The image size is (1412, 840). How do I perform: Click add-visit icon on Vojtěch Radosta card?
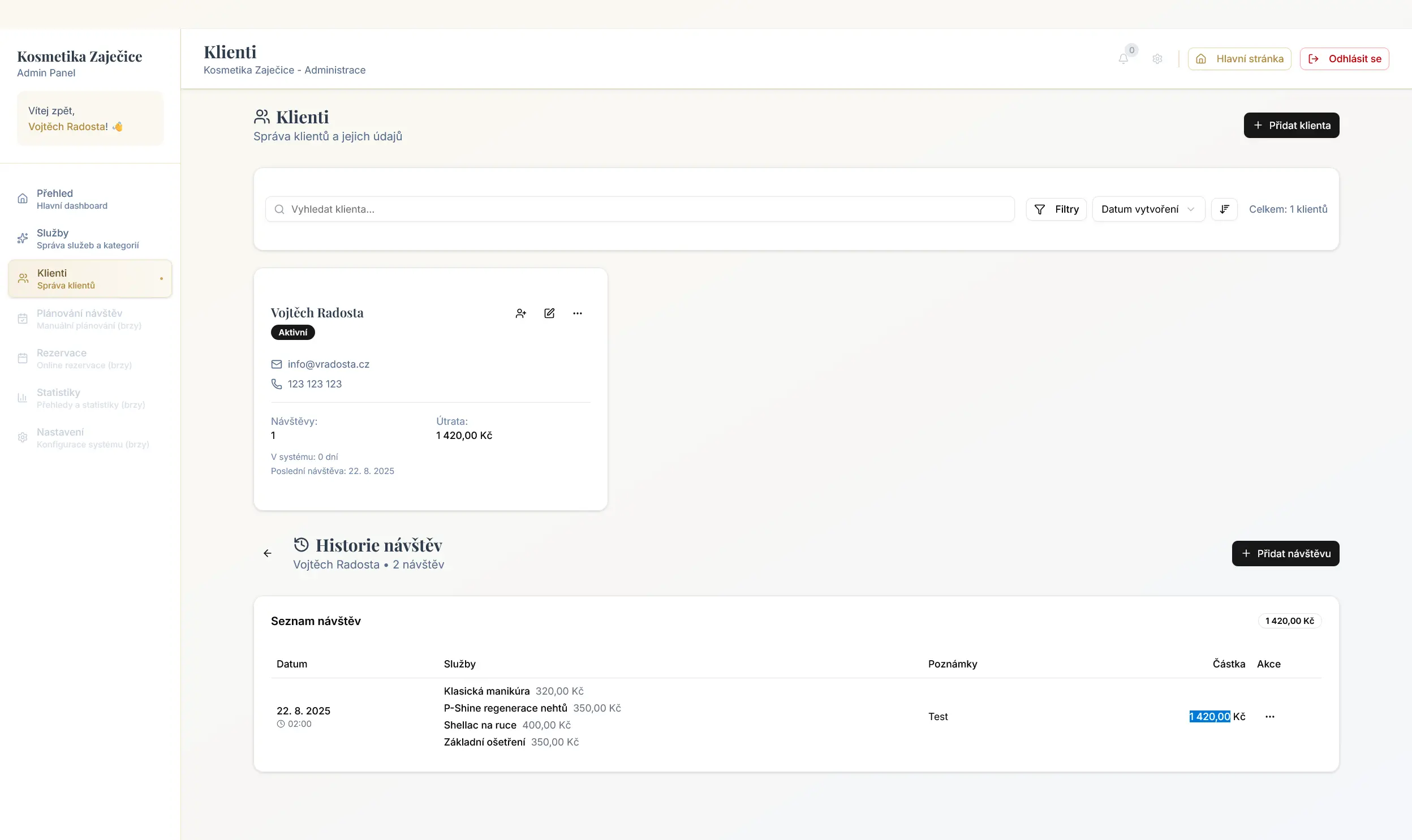point(520,313)
